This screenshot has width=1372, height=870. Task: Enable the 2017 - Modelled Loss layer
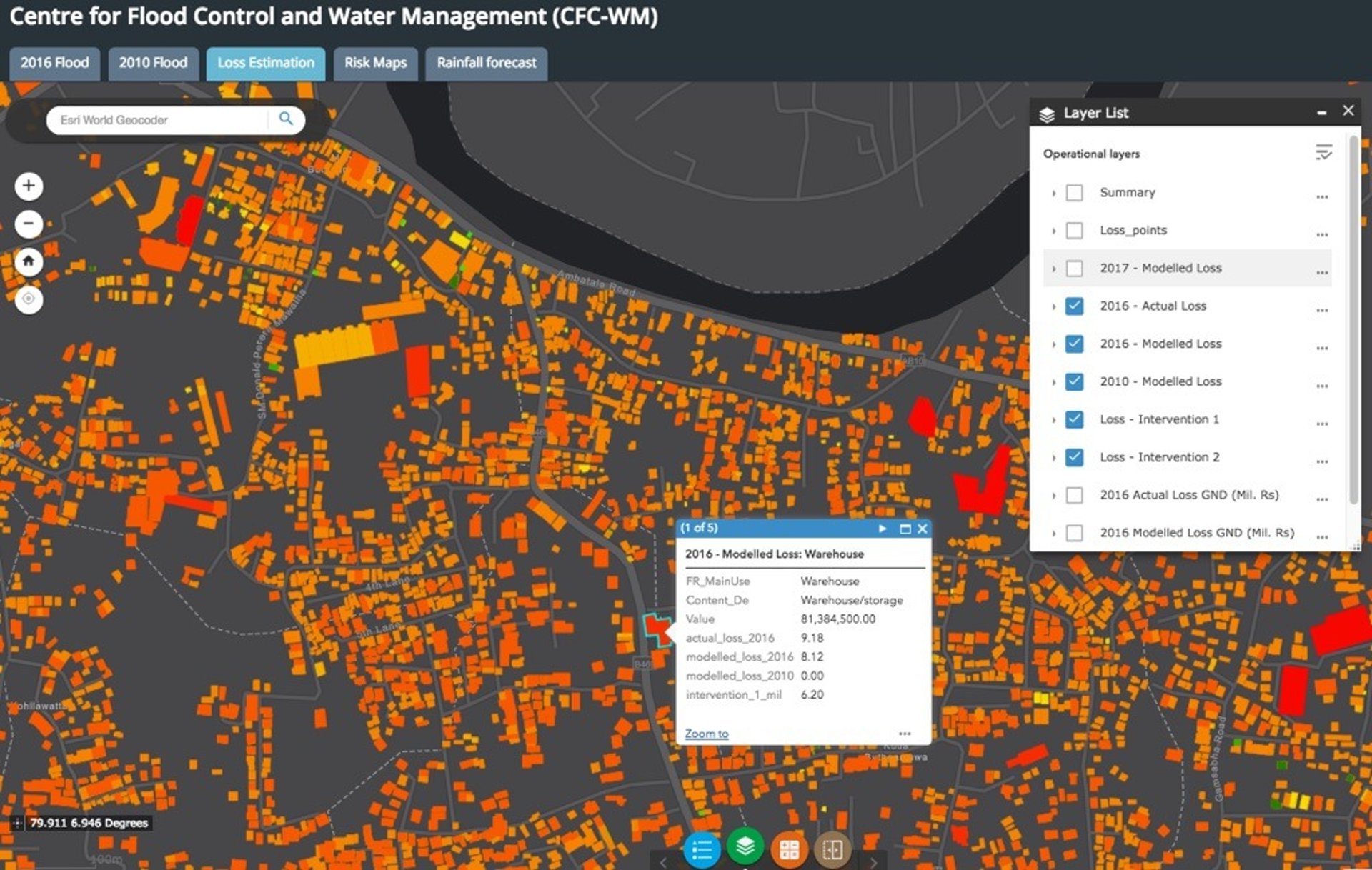pyautogui.click(x=1074, y=269)
